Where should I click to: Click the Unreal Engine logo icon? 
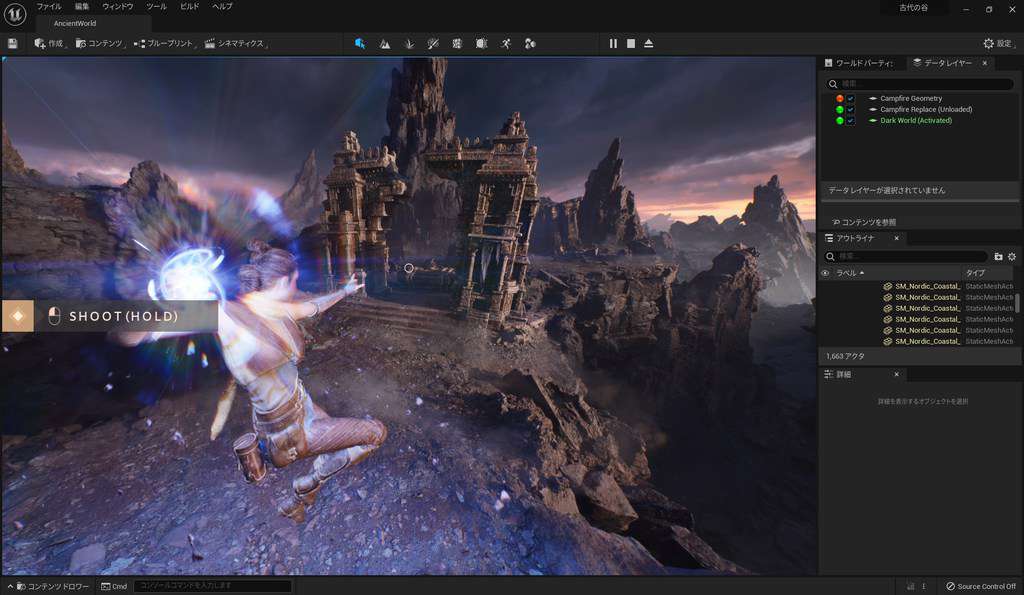tap(14, 14)
